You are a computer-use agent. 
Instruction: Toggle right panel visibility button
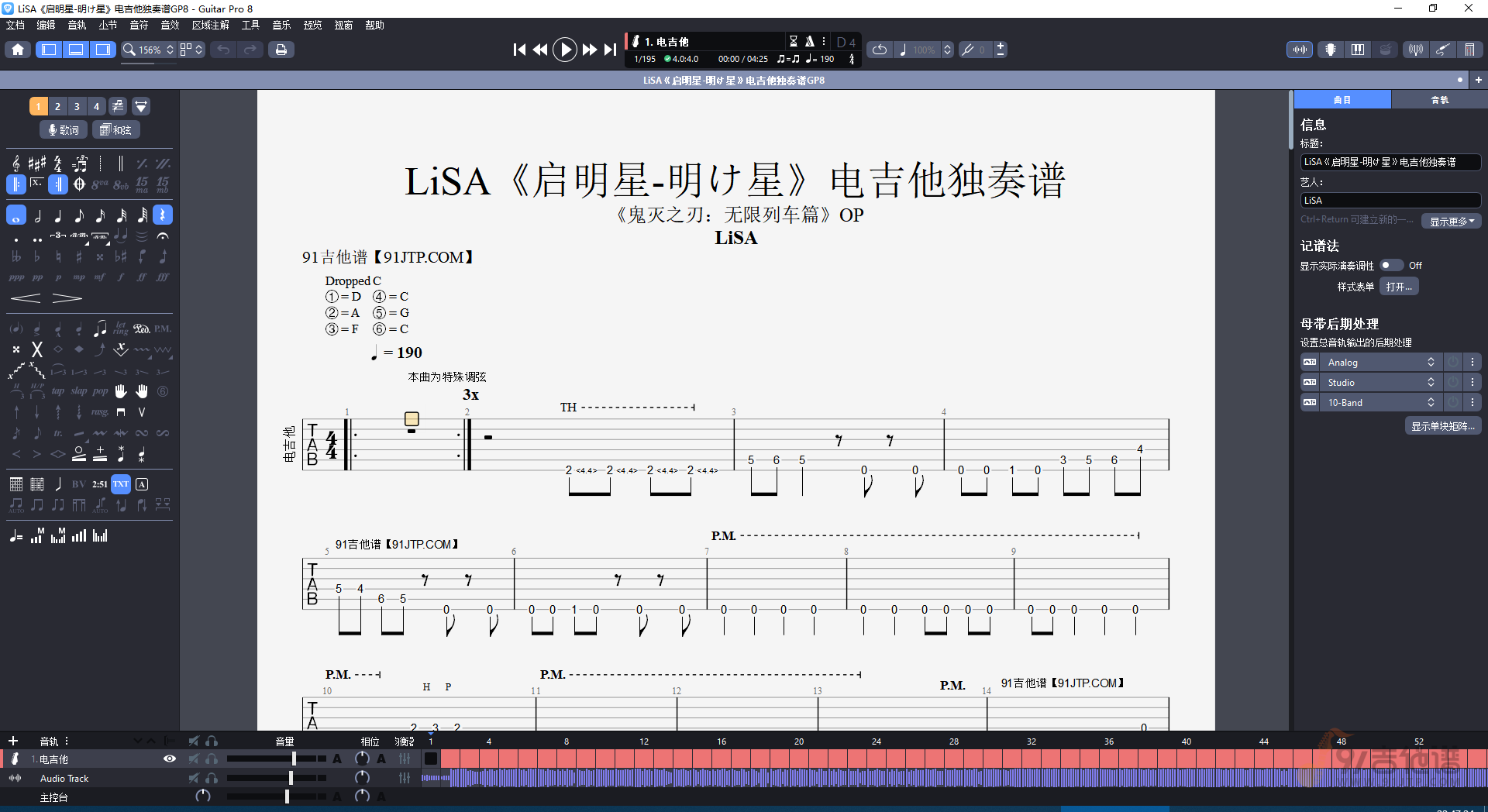coord(102,50)
